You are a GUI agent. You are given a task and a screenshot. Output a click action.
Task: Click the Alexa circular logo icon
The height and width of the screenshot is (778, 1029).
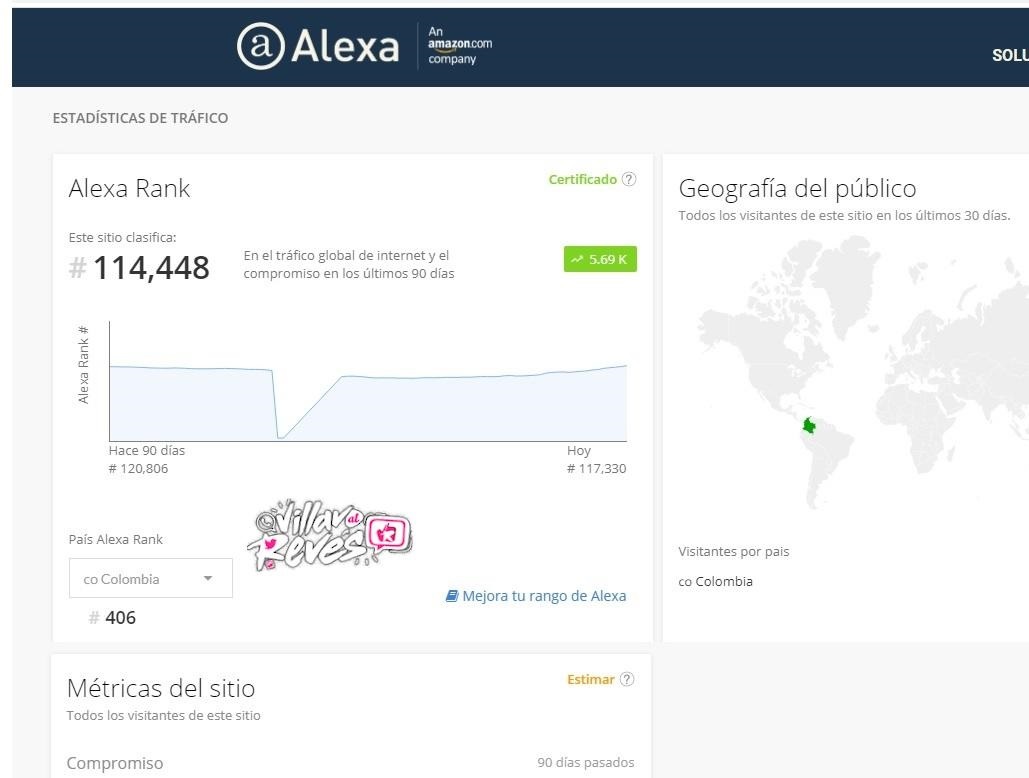pyautogui.click(x=261, y=46)
